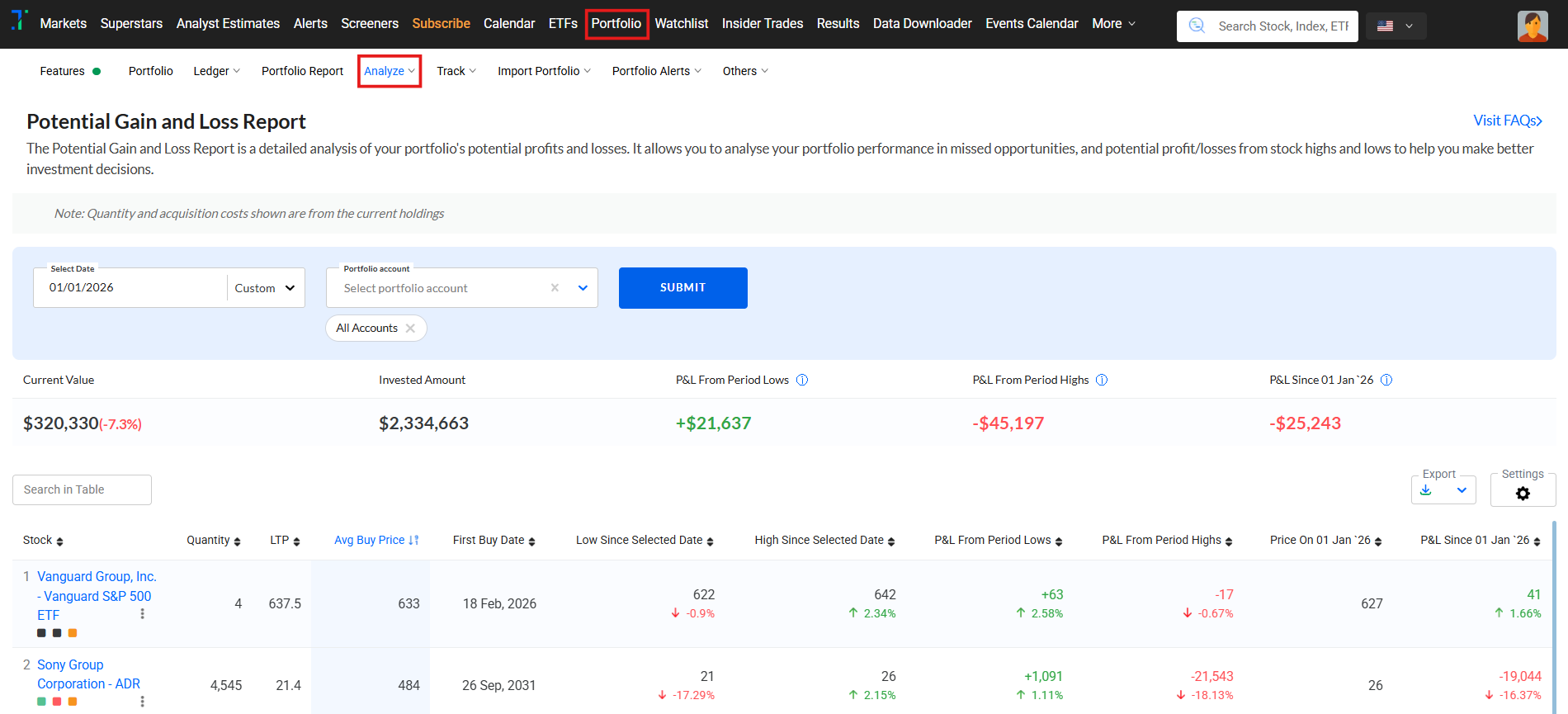This screenshot has height=714, width=1568.
Task: Click the -$45,197 period highs value
Action: 1008,423
